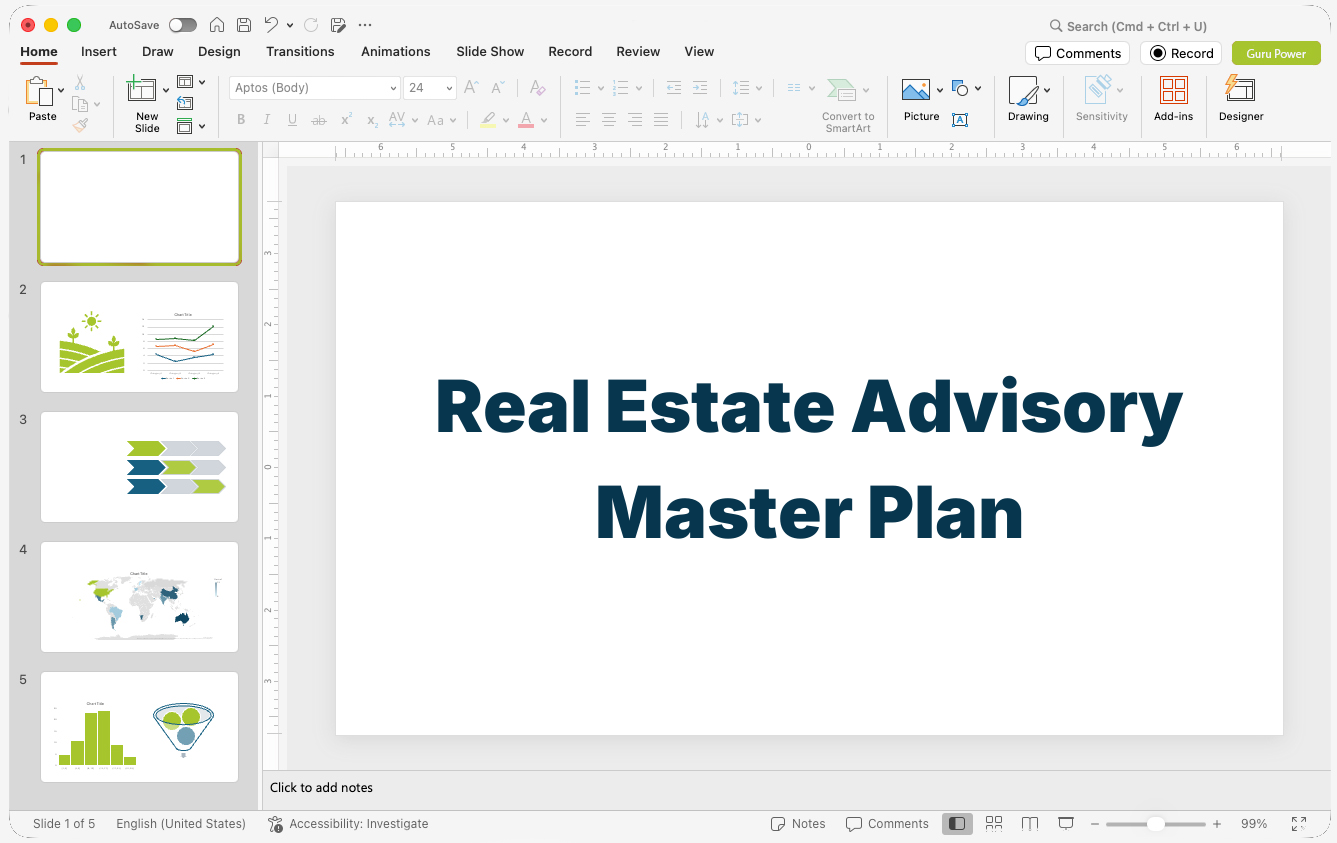The width and height of the screenshot is (1337, 843).
Task: Toggle Bold formatting
Action: (241, 120)
